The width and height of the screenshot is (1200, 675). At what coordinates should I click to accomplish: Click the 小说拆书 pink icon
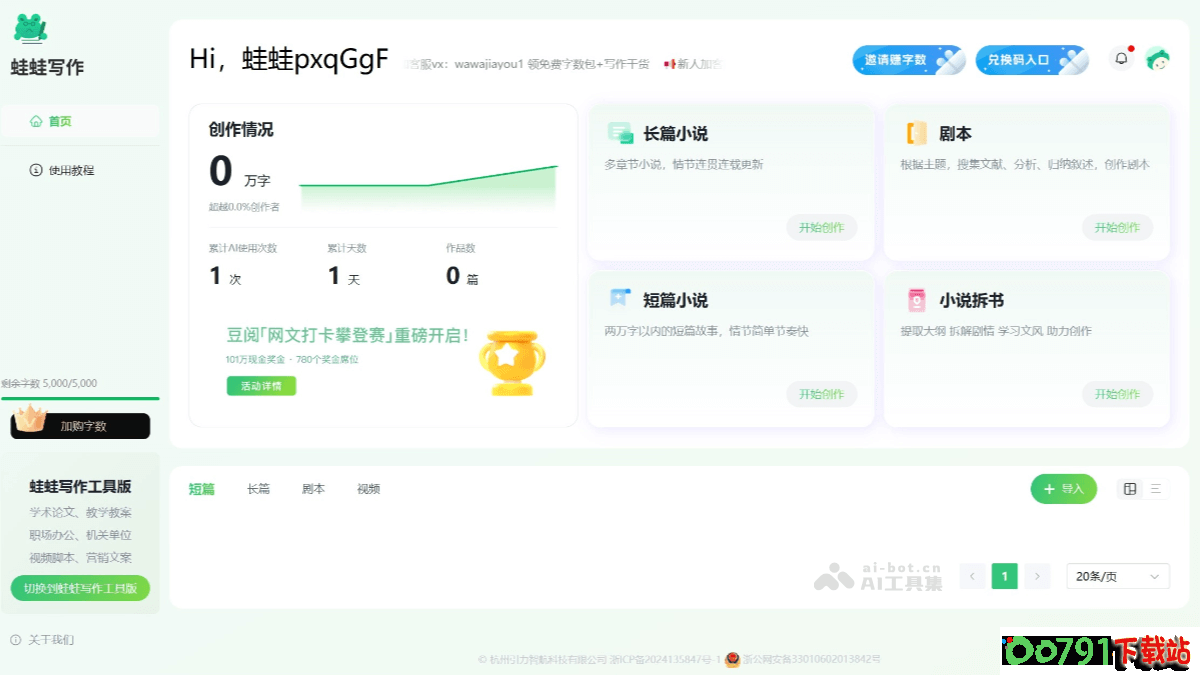[x=916, y=299]
